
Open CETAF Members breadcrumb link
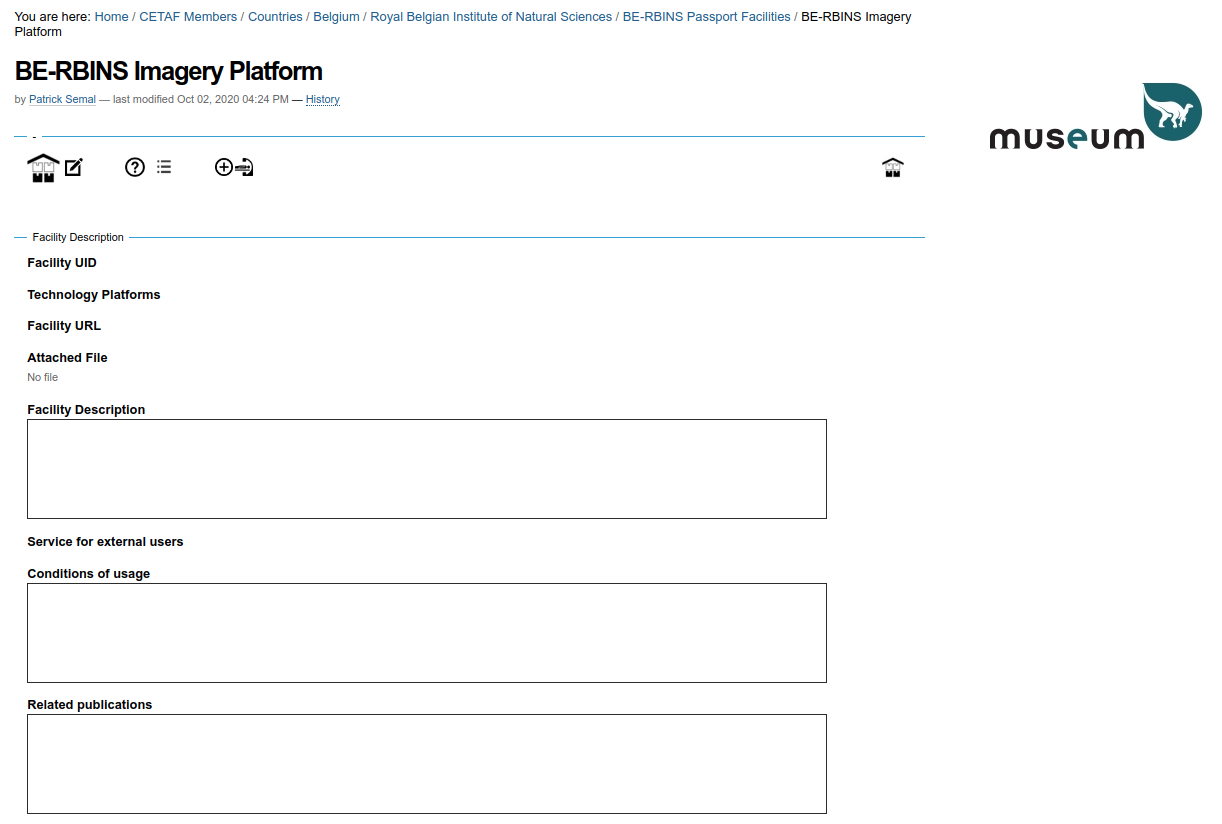(x=188, y=17)
